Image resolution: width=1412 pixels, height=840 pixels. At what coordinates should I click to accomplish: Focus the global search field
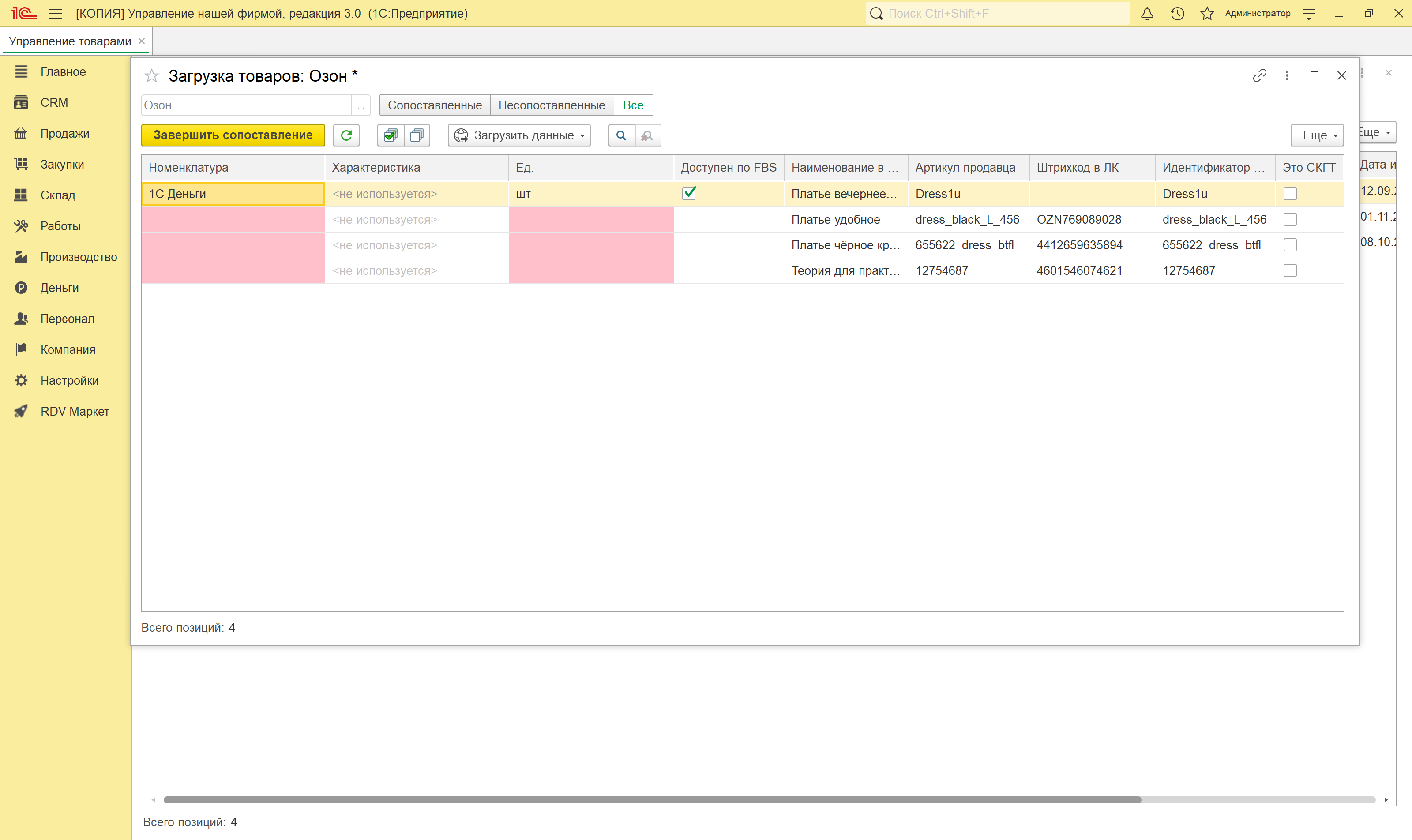click(x=998, y=14)
